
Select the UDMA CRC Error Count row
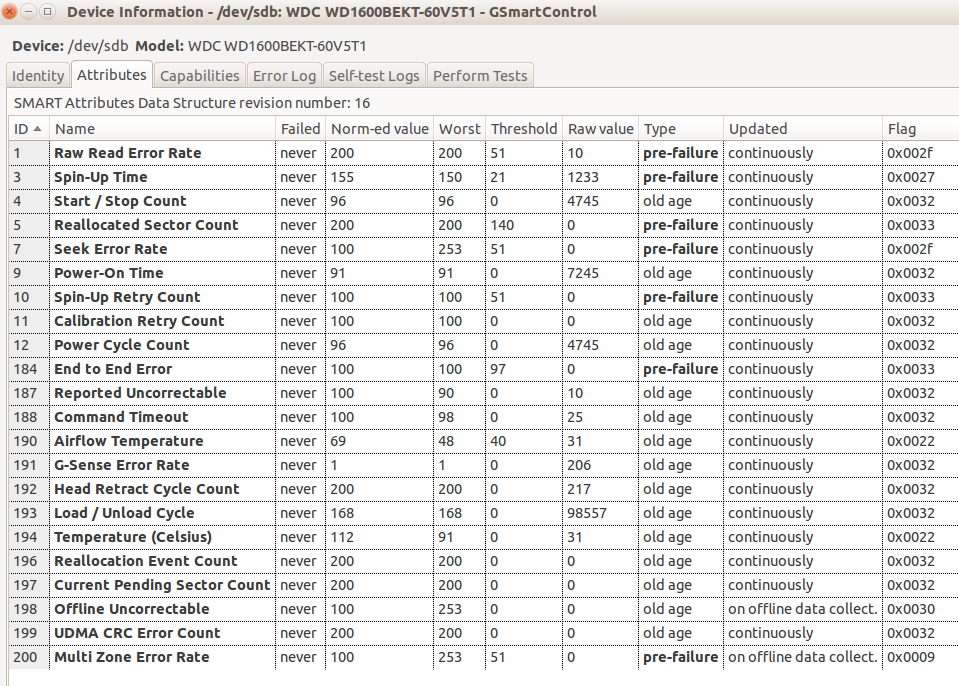pos(483,633)
